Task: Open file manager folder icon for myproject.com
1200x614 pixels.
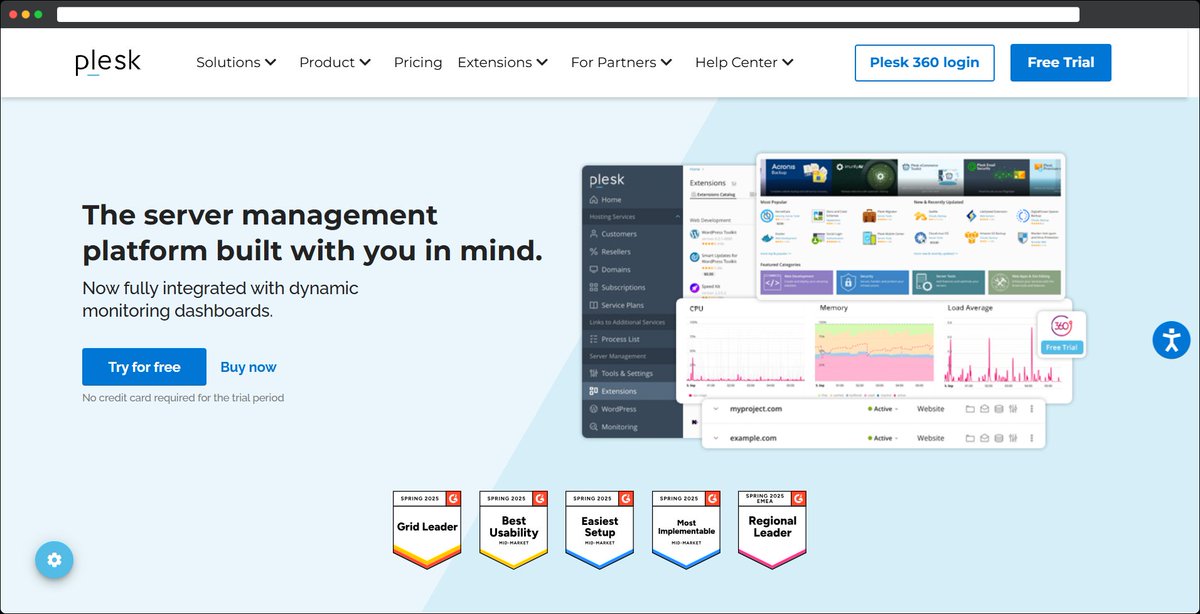Action: click(969, 409)
